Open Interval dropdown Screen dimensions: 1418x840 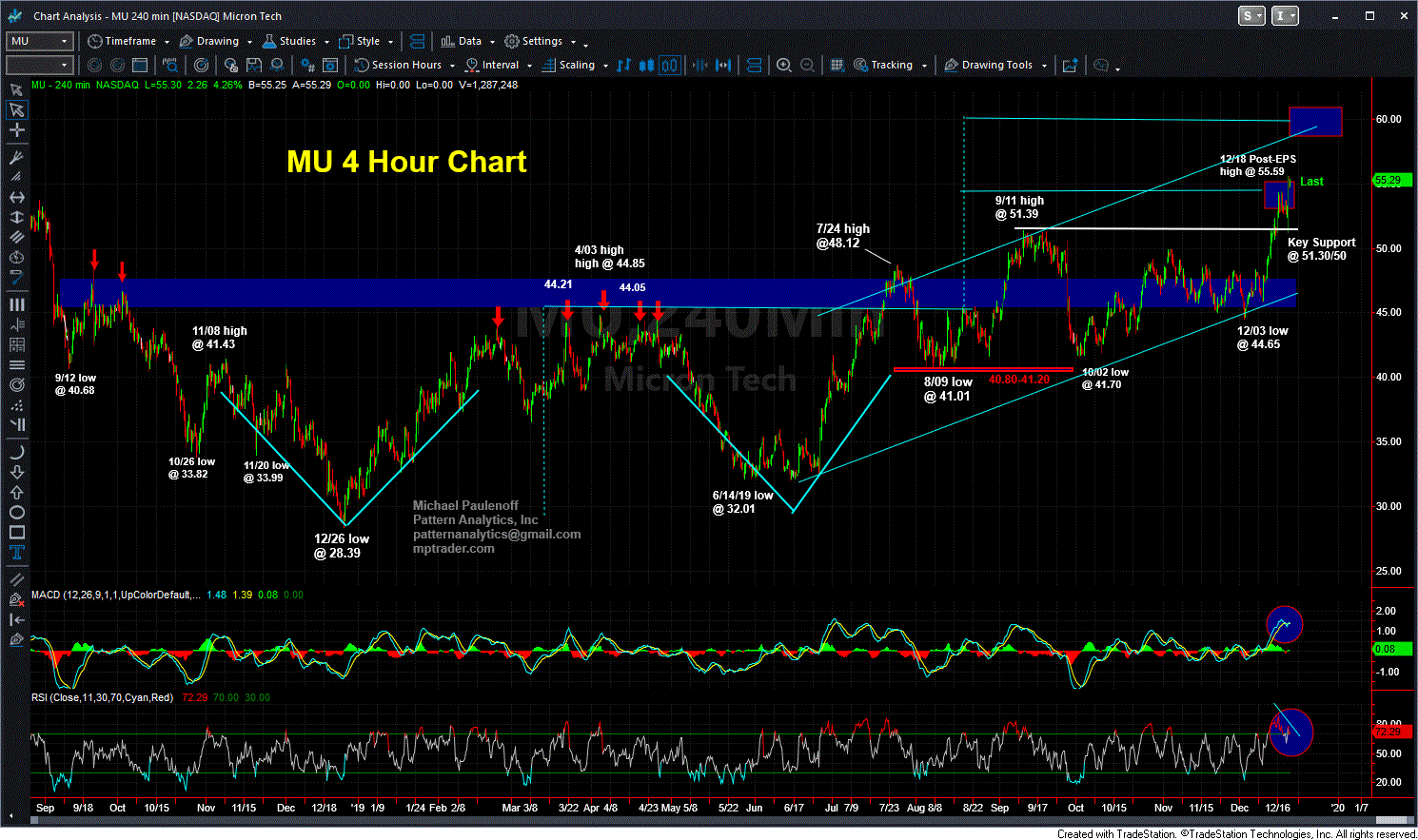point(499,65)
